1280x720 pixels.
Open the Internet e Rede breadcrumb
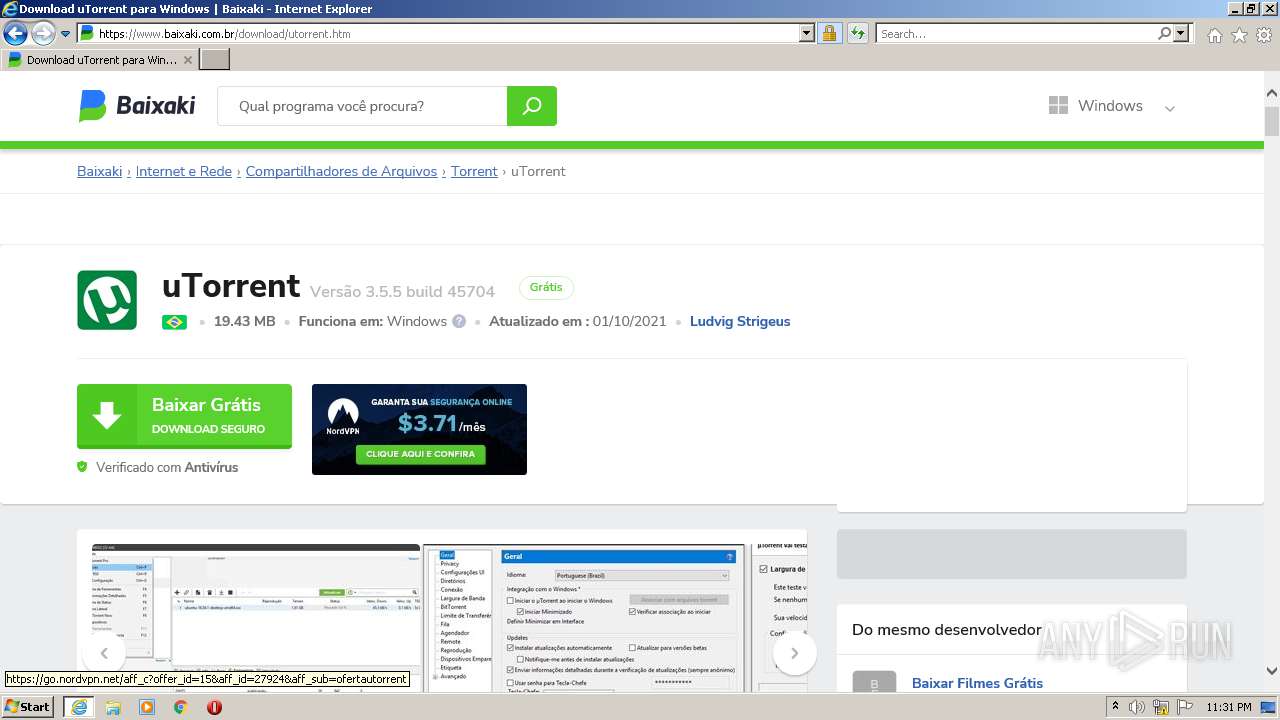[184, 171]
